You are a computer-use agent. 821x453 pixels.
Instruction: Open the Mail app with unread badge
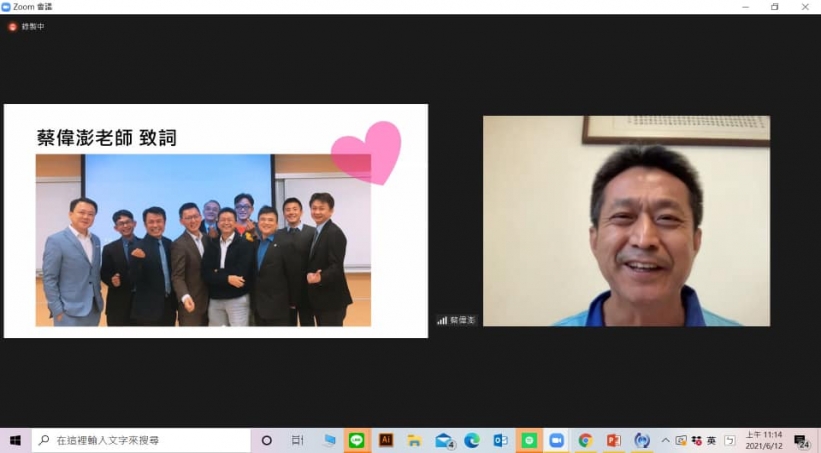(x=444, y=440)
